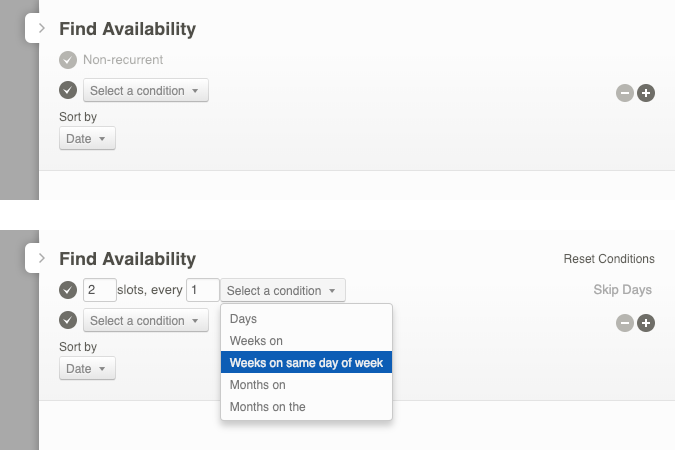
Task: Pick Months on the option
Action: point(268,407)
